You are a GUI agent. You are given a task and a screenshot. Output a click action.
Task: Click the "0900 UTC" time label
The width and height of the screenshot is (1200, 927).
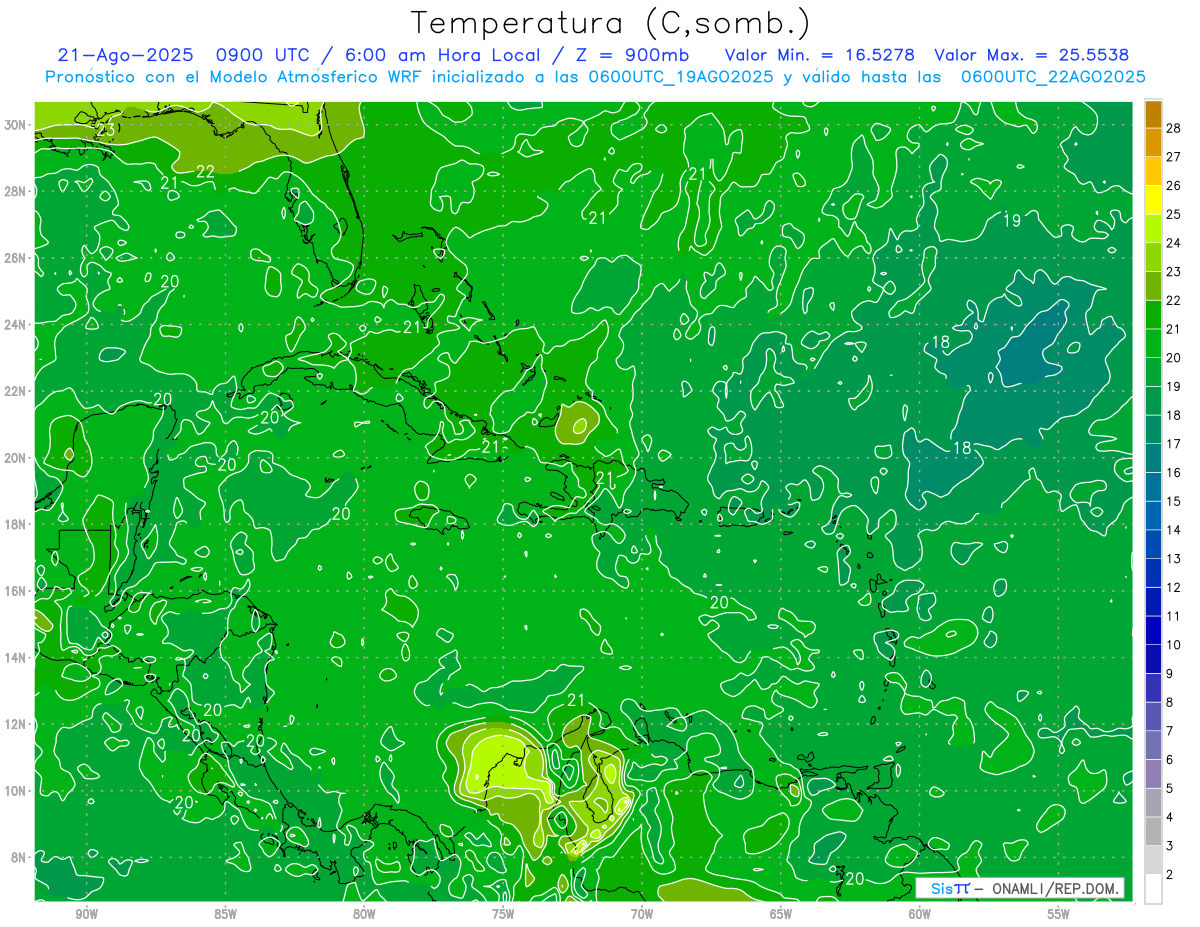tap(263, 55)
